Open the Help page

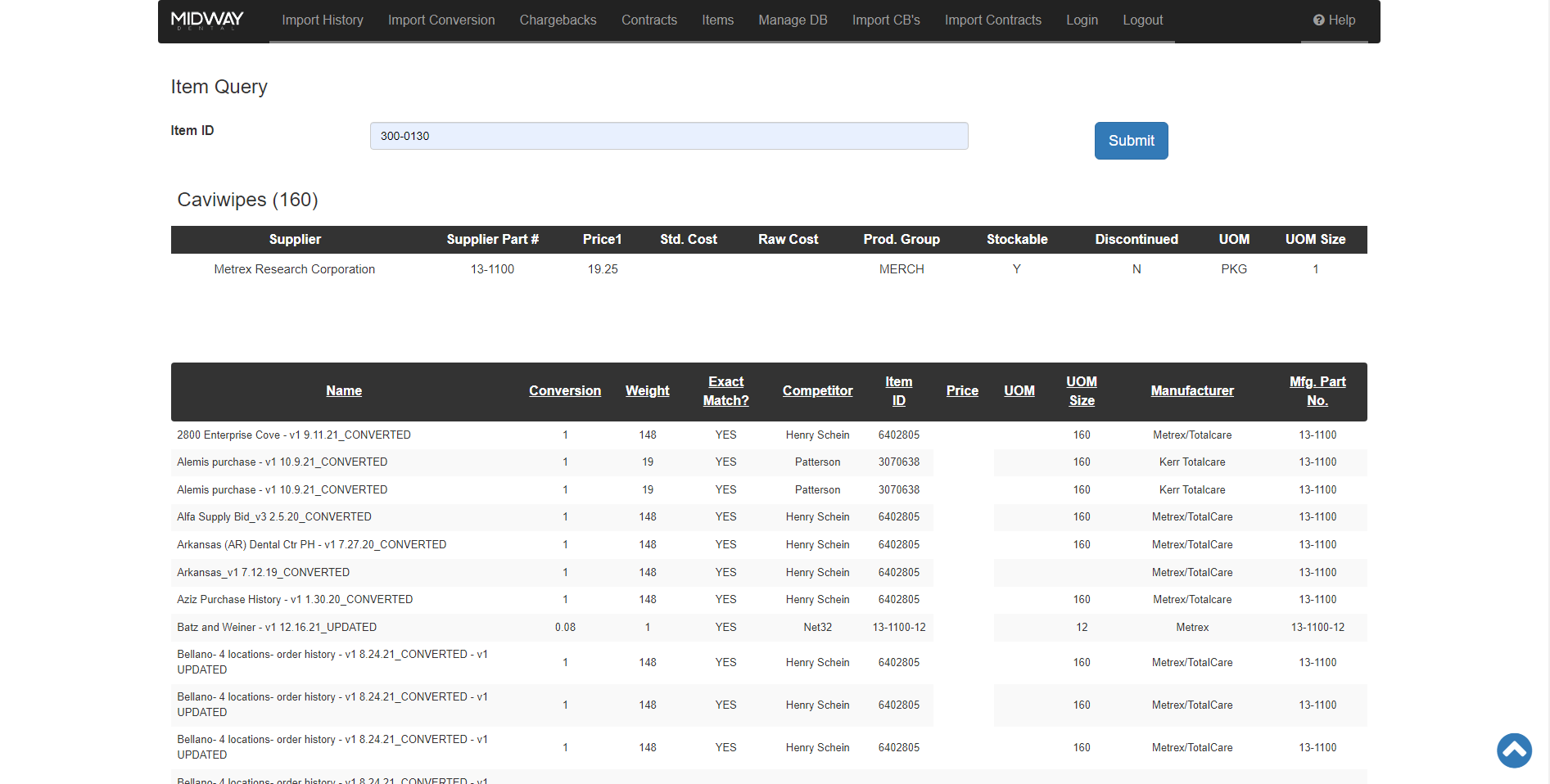click(x=1334, y=20)
